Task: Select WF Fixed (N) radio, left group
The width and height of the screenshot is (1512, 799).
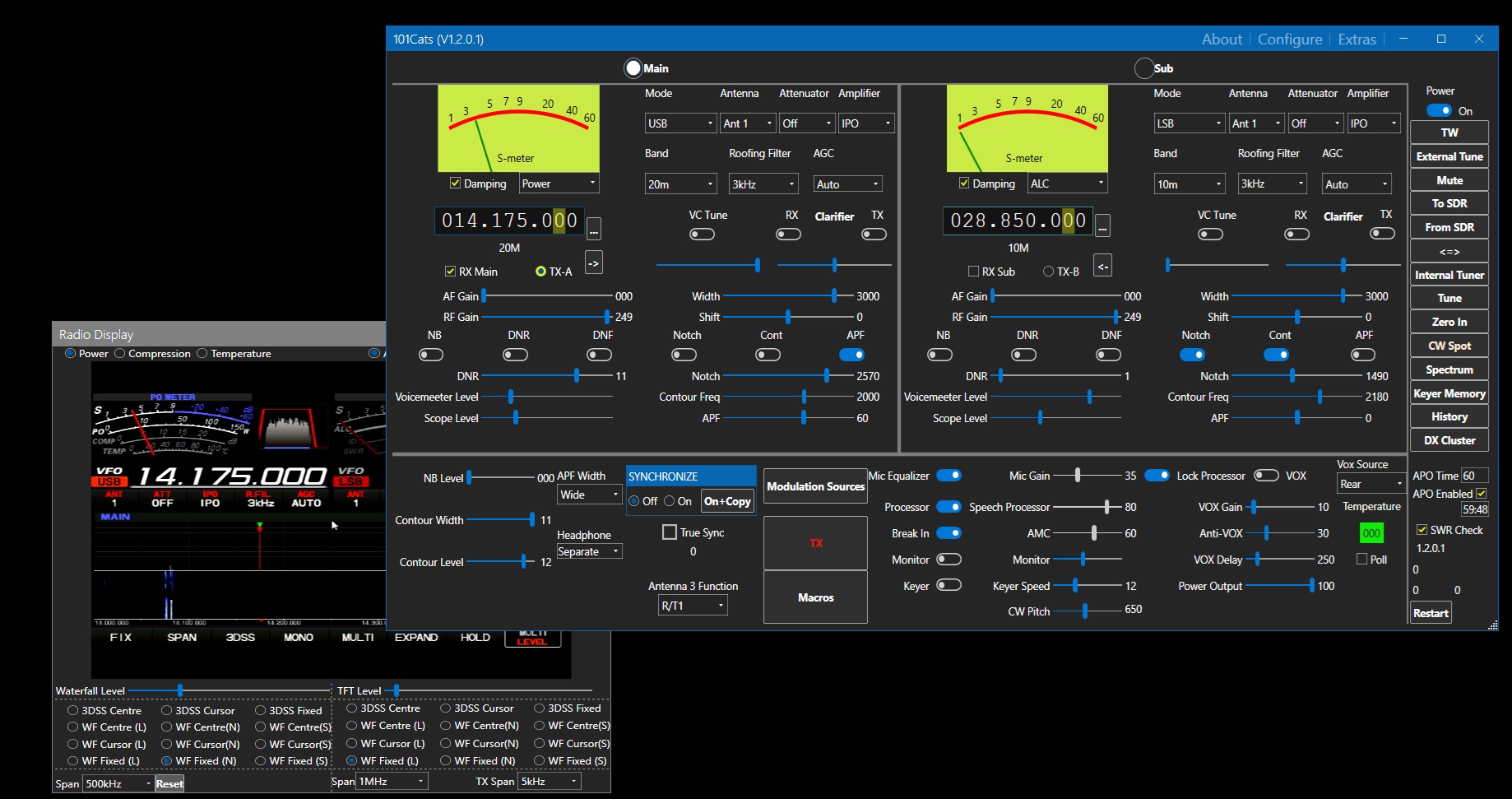Action: click(x=167, y=761)
